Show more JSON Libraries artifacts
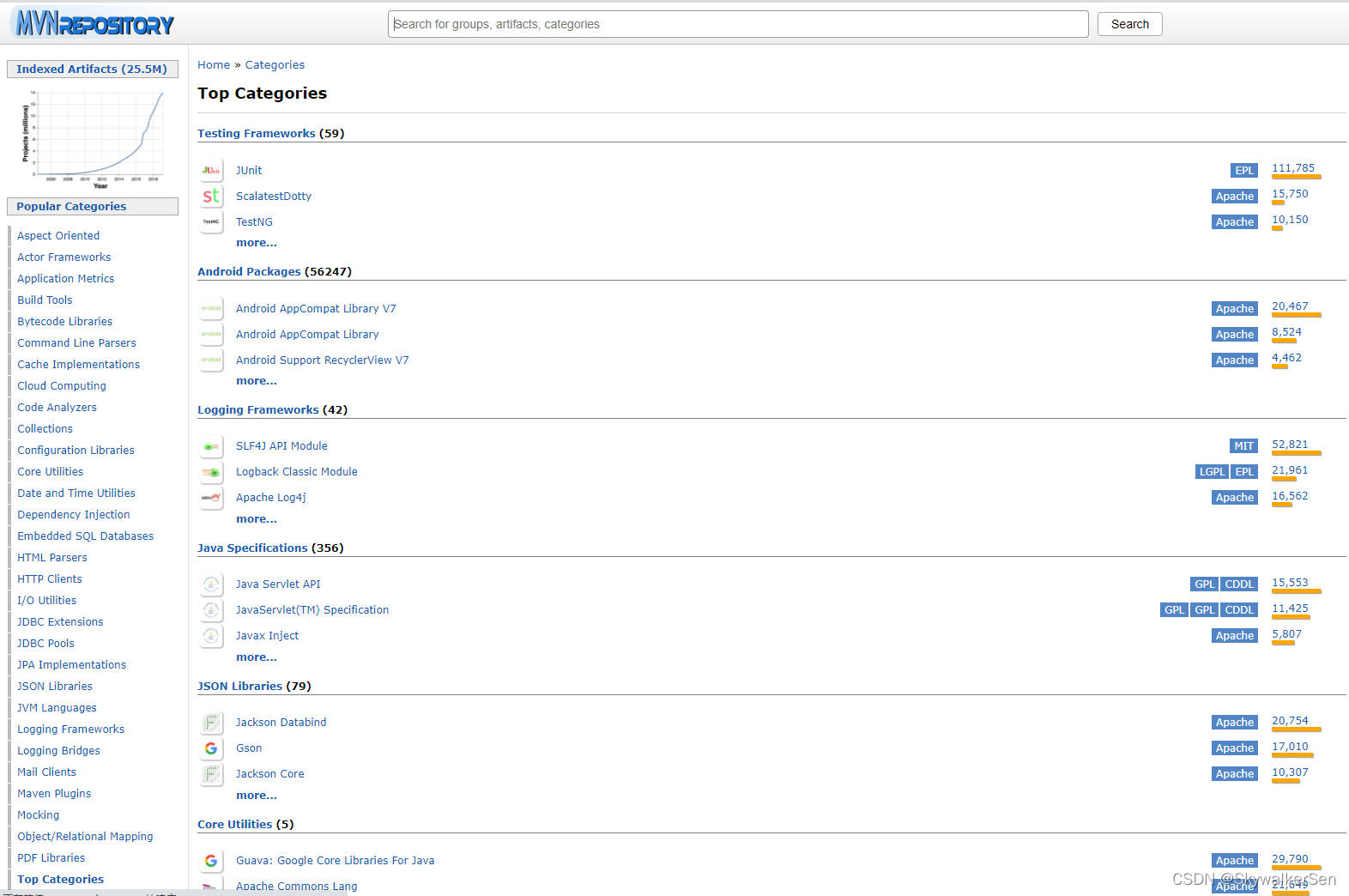1349x896 pixels. pyautogui.click(x=257, y=796)
